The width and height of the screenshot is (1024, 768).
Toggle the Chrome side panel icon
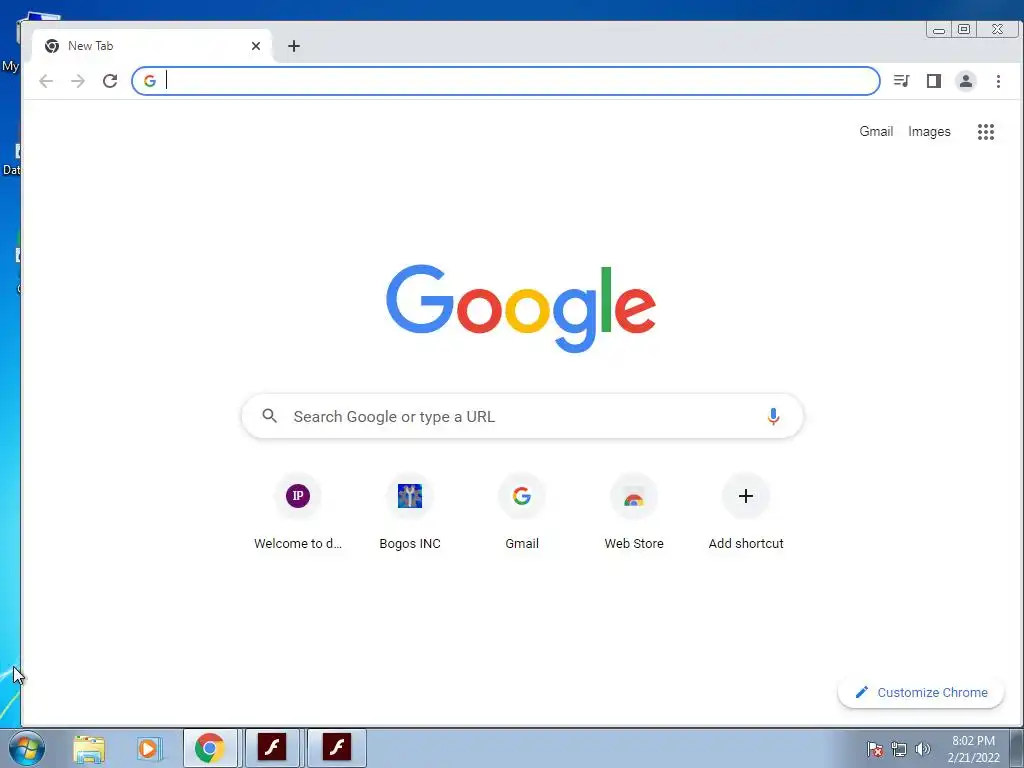pos(934,81)
